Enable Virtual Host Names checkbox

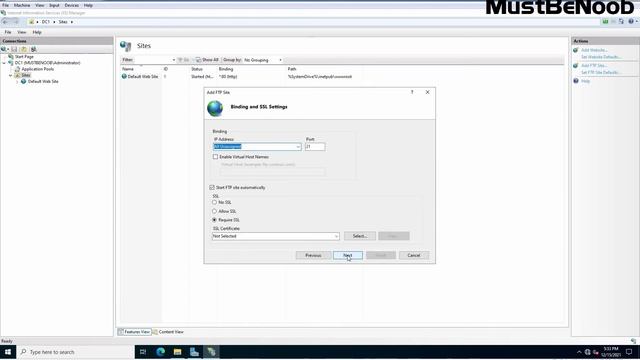click(x=215, y=157)
